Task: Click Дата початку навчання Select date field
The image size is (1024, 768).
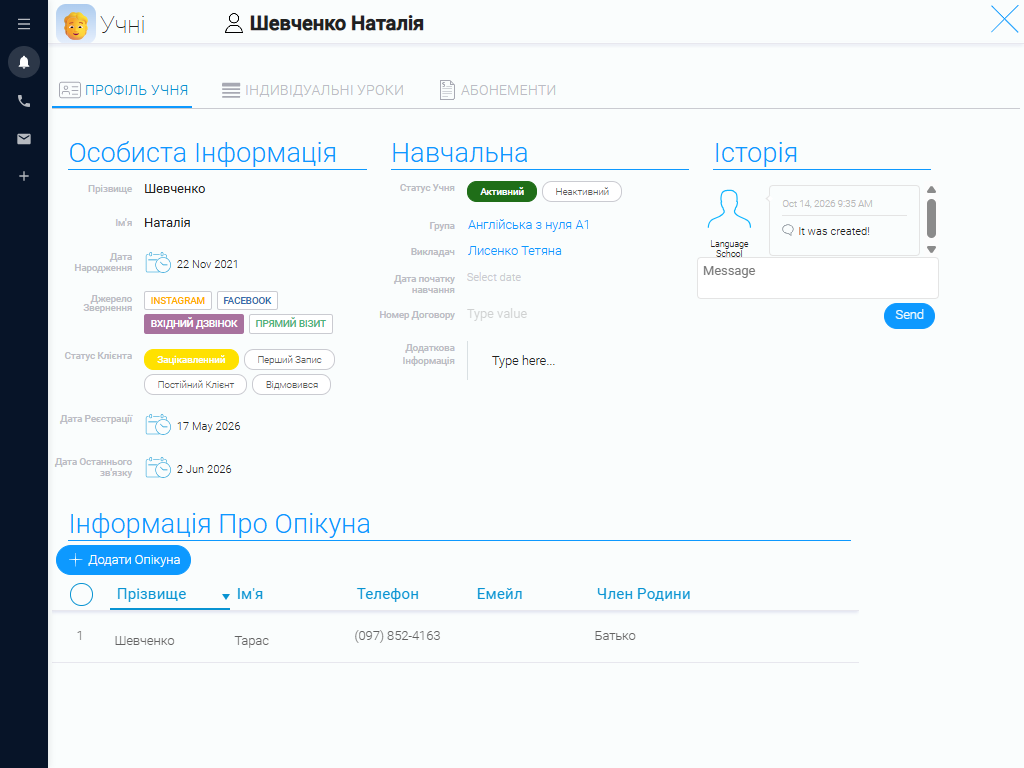Action: click(494, 277)
